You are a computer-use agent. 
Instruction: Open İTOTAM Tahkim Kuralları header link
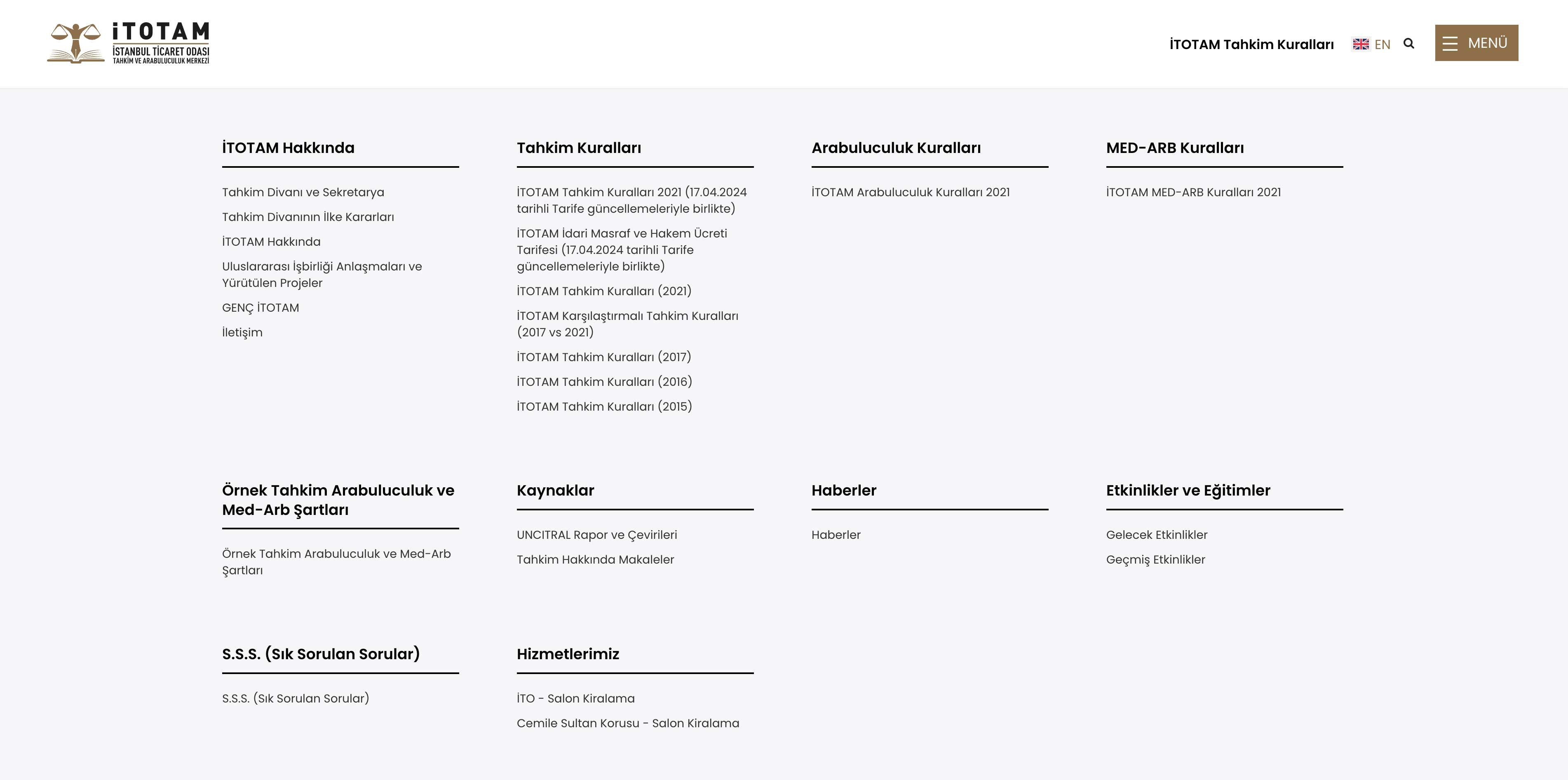1251,45
